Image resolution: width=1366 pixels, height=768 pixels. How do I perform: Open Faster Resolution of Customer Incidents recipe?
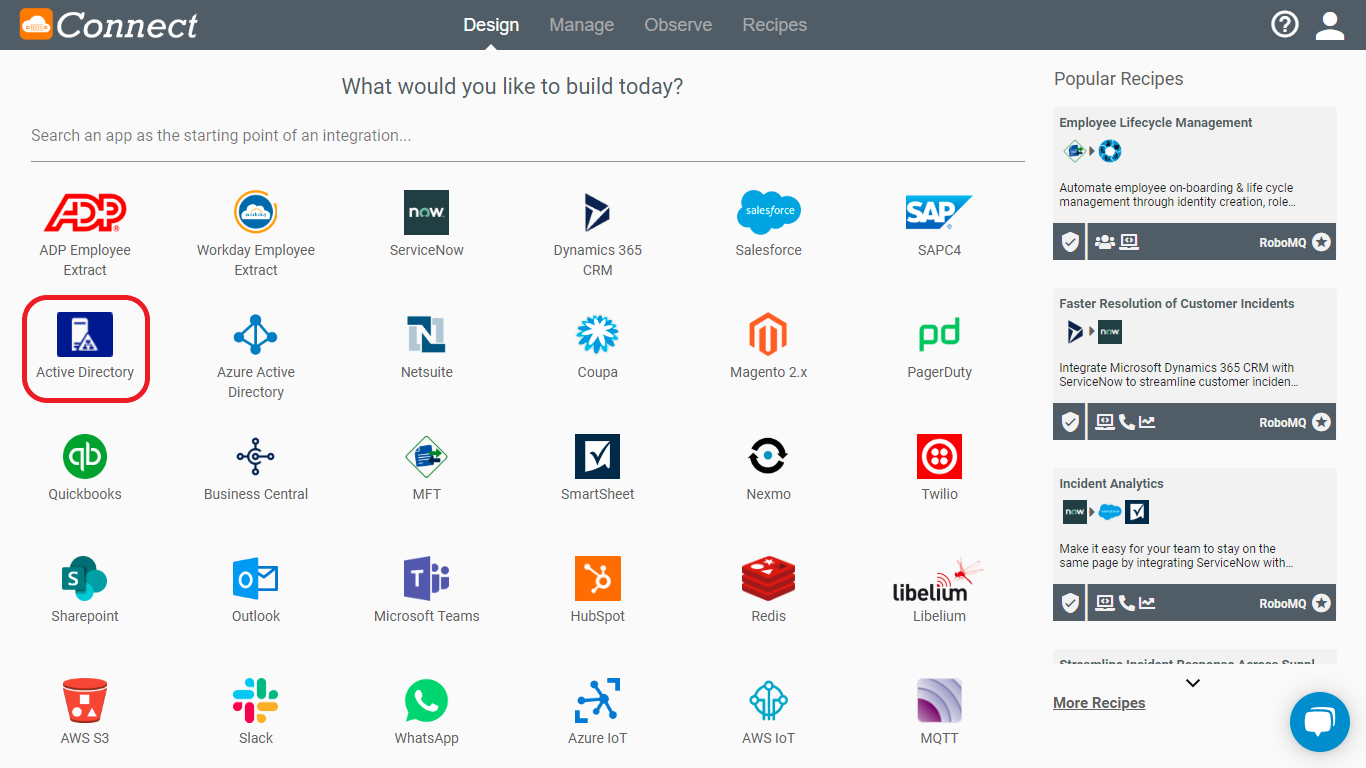tap(1177, 304)
